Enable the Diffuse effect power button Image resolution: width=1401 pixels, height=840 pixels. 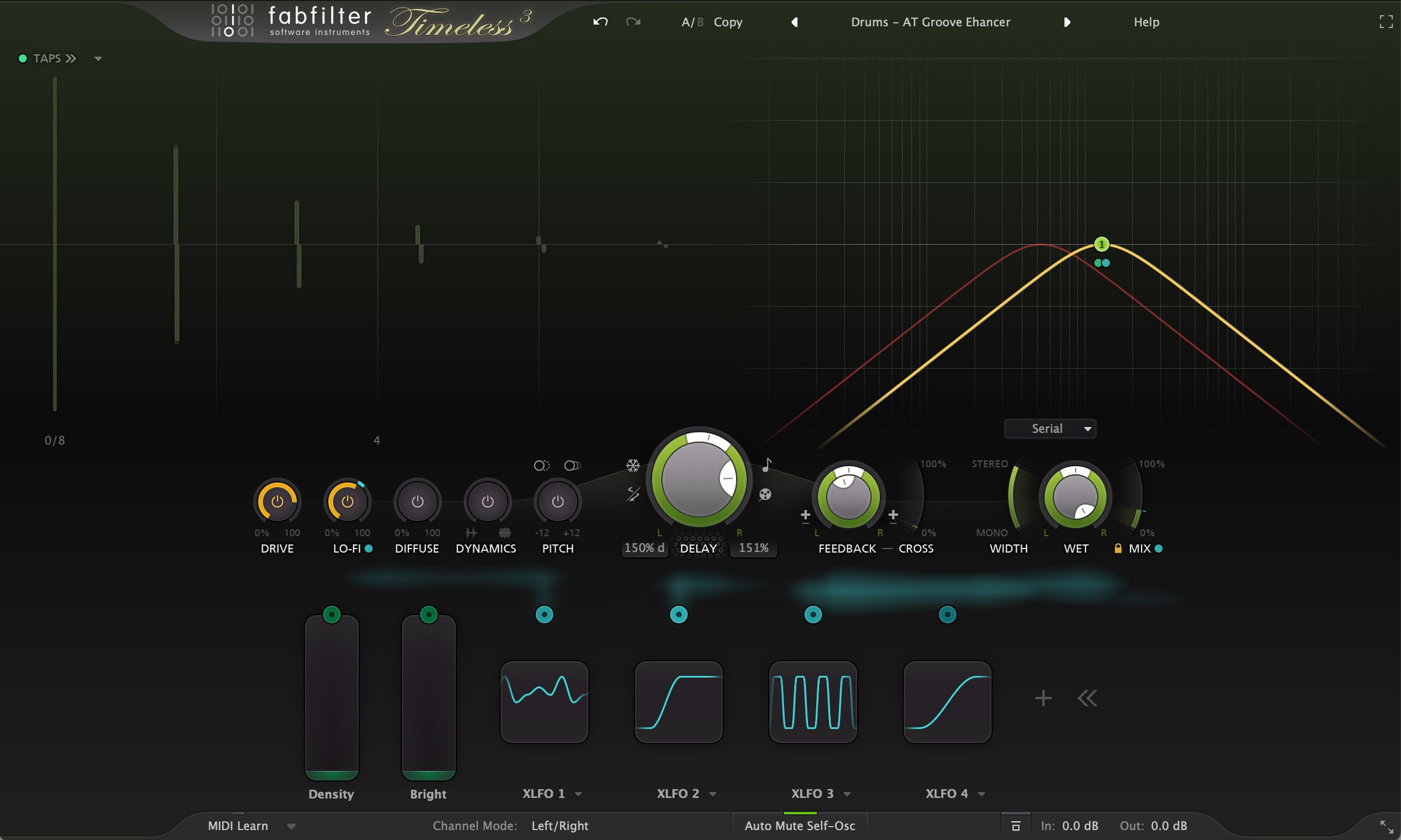coord(417,502)
